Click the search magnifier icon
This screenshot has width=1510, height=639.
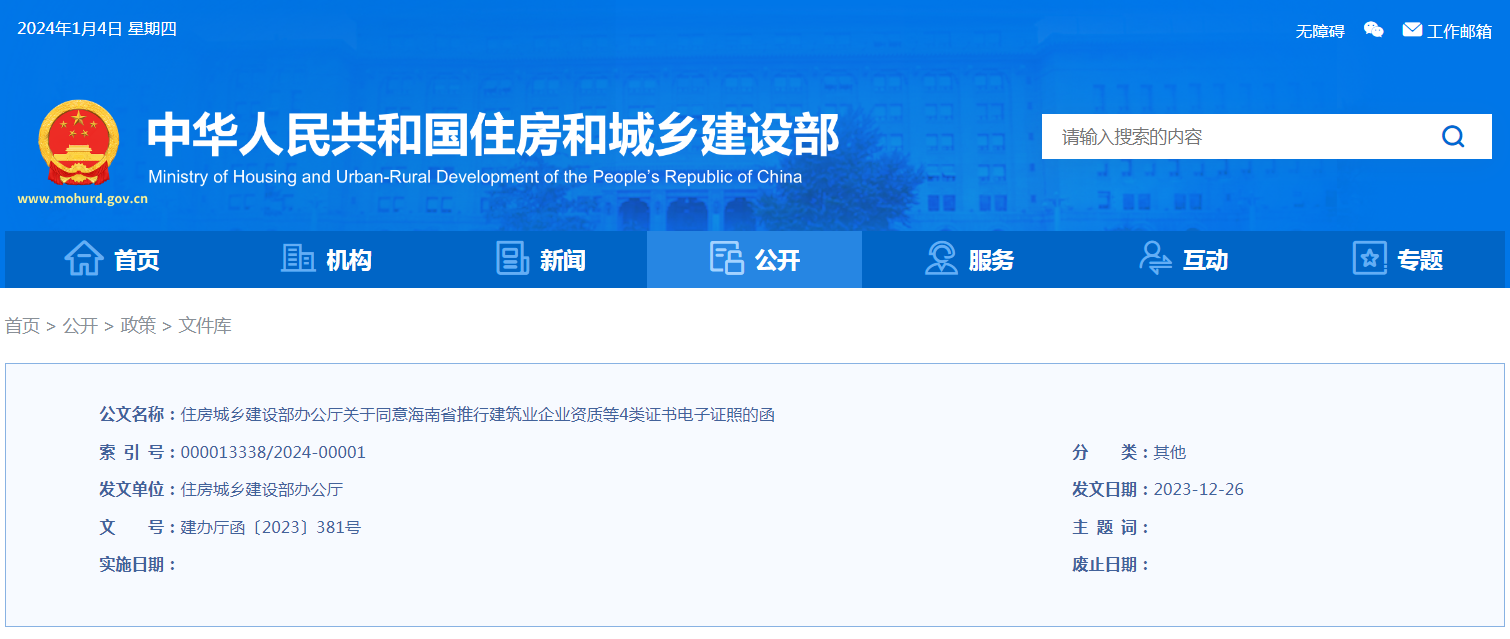click(1452, 136)
